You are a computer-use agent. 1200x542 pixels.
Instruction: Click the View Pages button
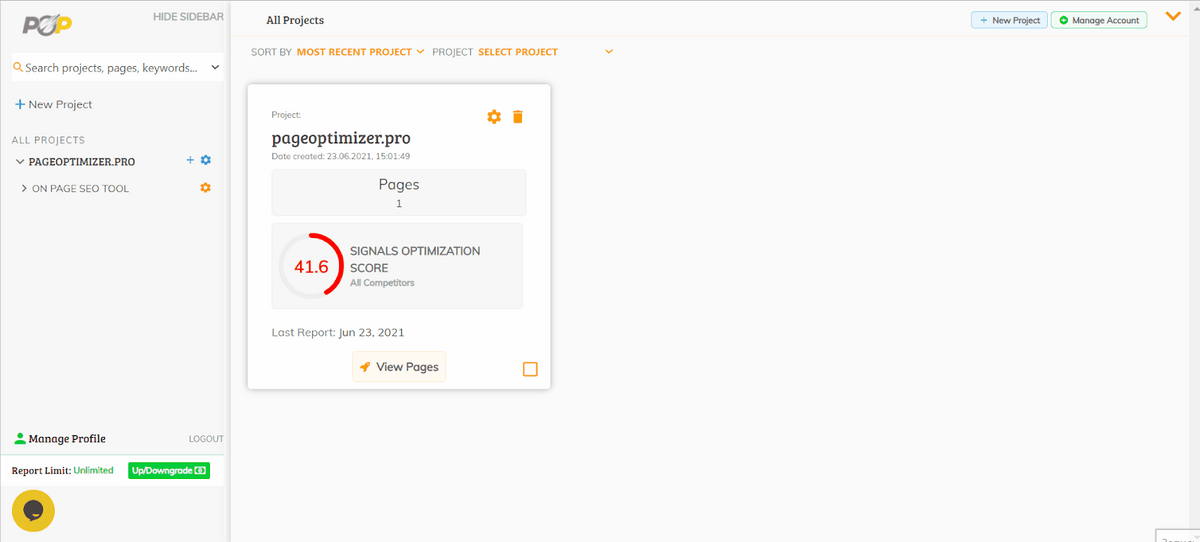click(399, 367)
